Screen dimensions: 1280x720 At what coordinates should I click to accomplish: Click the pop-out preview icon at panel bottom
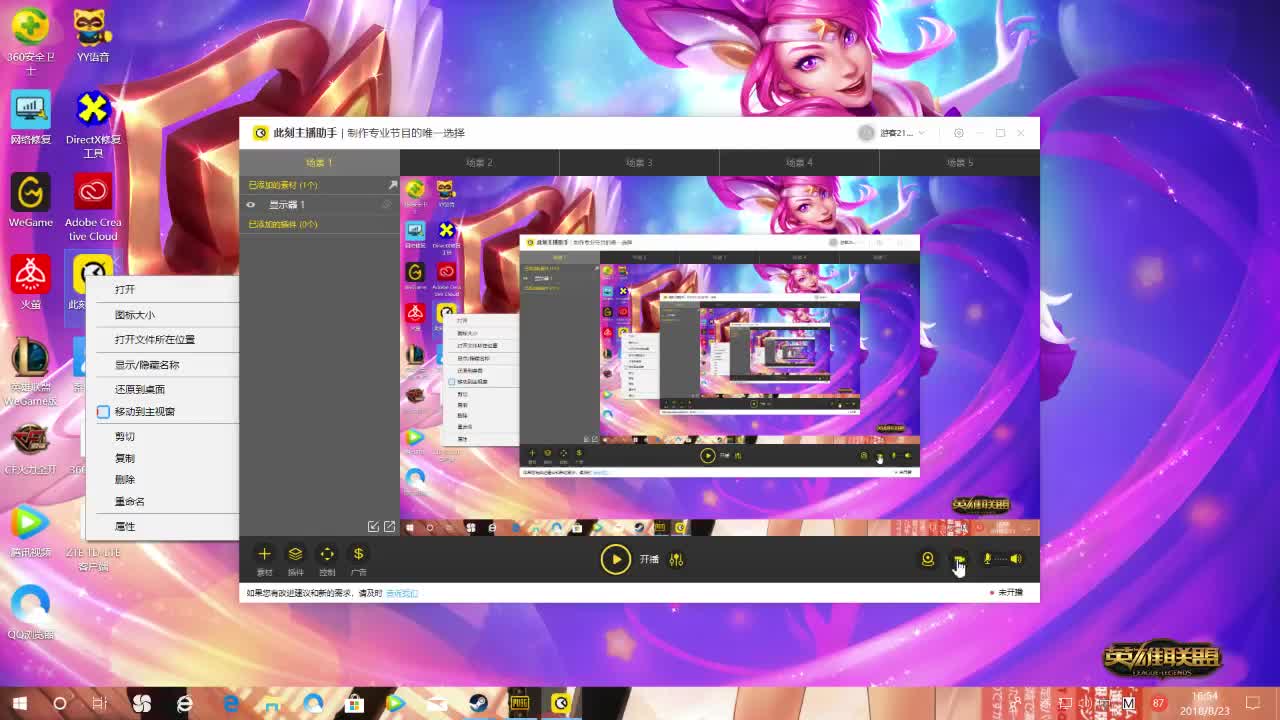pyautogui.click(x=389, y=526)
